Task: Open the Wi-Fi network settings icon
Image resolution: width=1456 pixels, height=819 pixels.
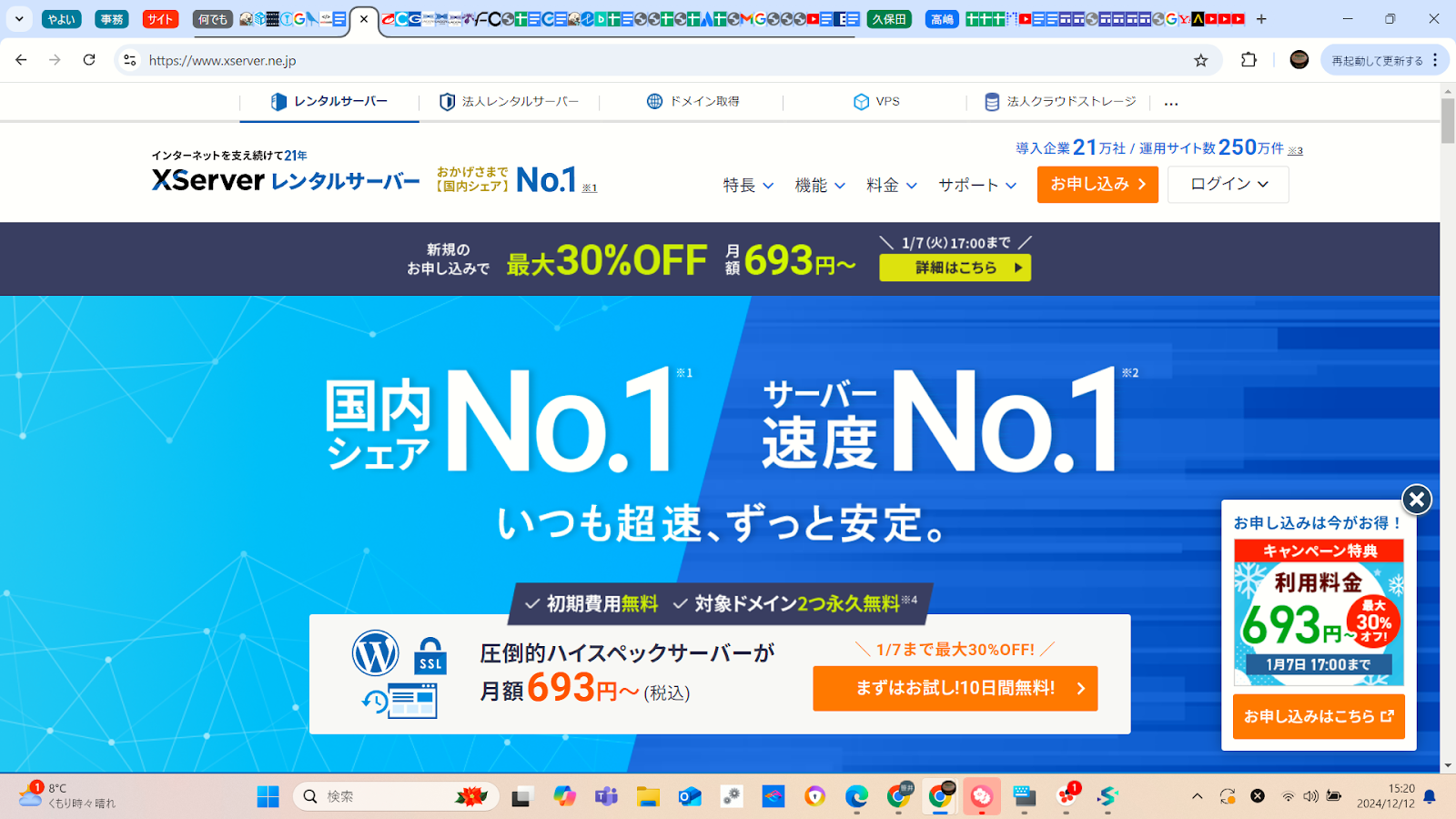Action: coord(1288,797)
